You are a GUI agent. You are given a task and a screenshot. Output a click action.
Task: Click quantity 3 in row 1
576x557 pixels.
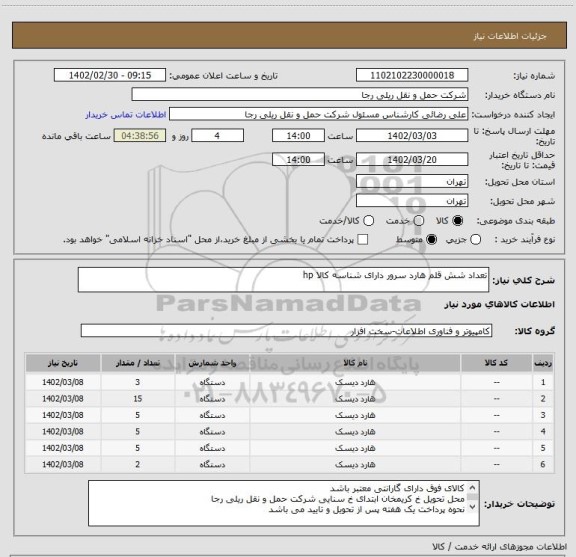tap(137, 382)
